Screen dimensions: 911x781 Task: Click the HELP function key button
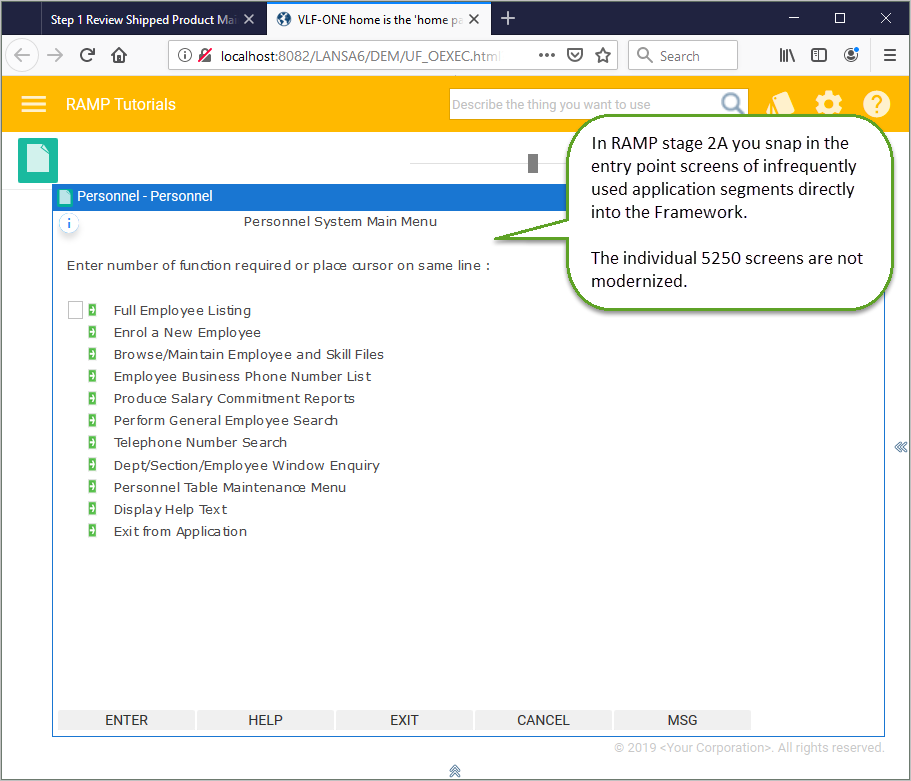click(x=265, y=720)
